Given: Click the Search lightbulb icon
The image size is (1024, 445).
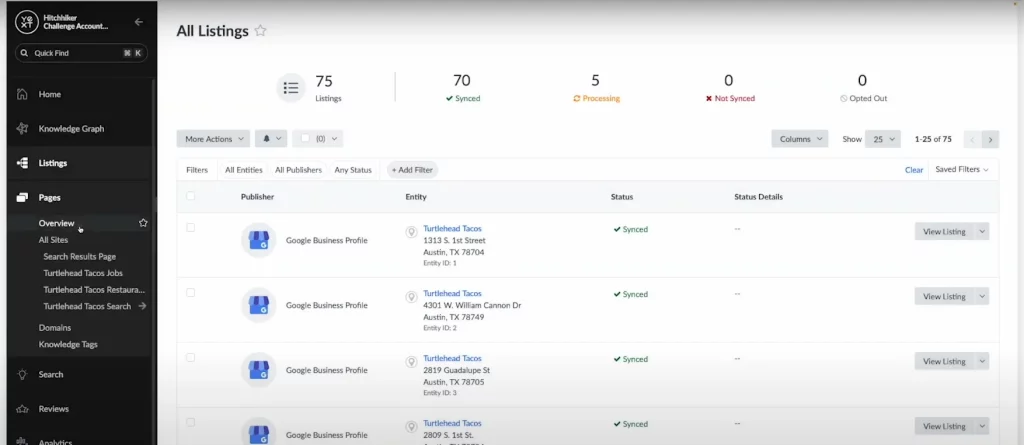Looking at the screenshot, I should (x=22, y=374).
